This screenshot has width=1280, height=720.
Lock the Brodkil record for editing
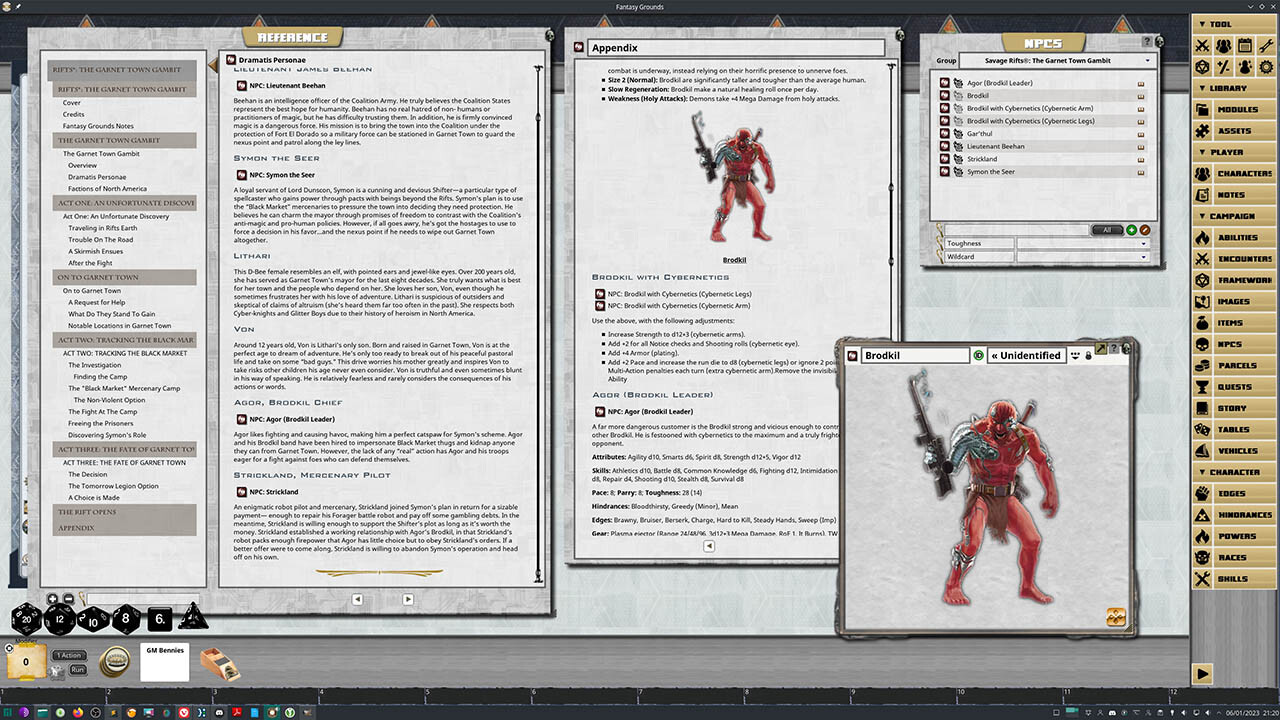1089,355
